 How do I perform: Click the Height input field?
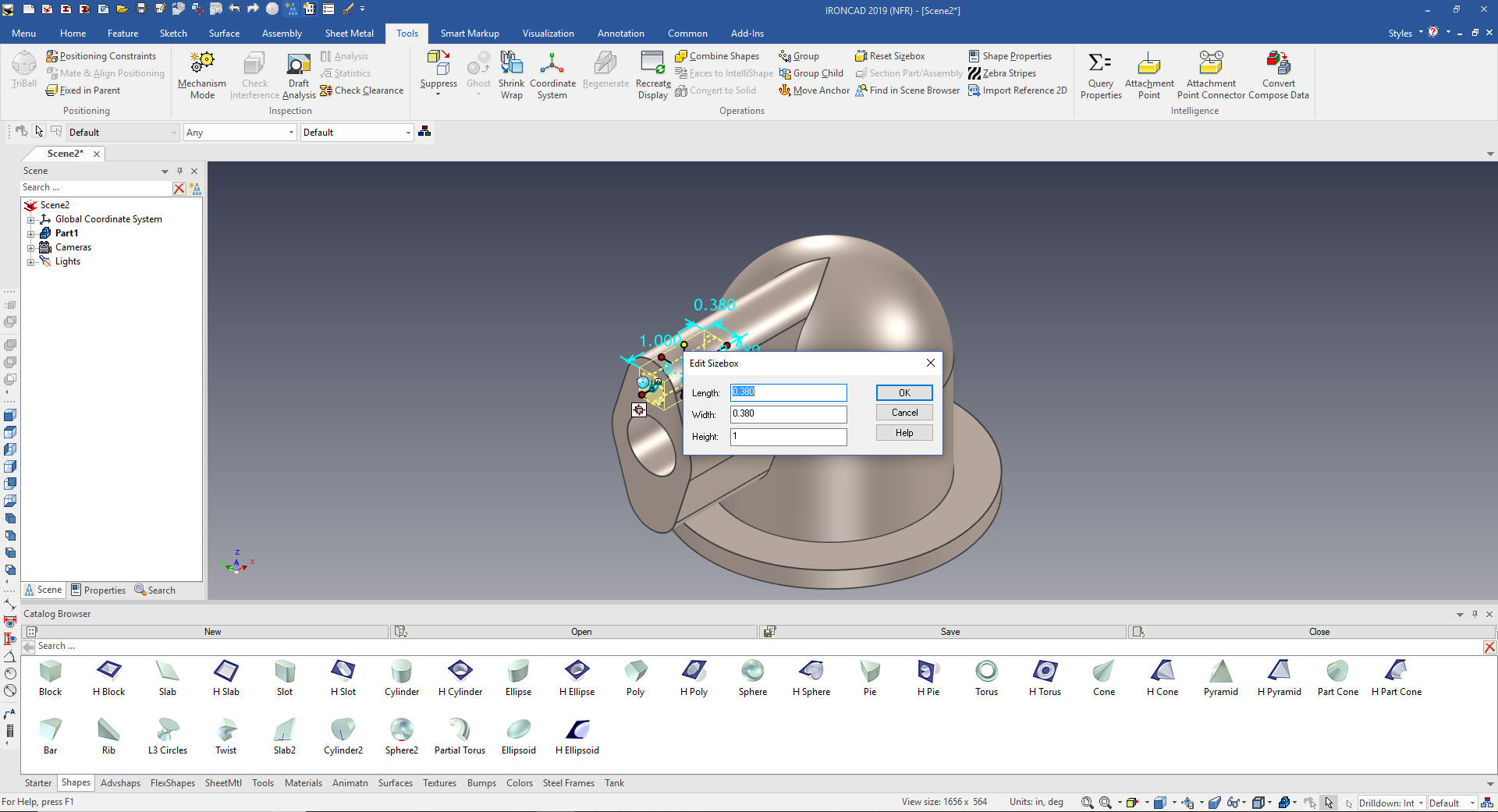coord(788,437)
